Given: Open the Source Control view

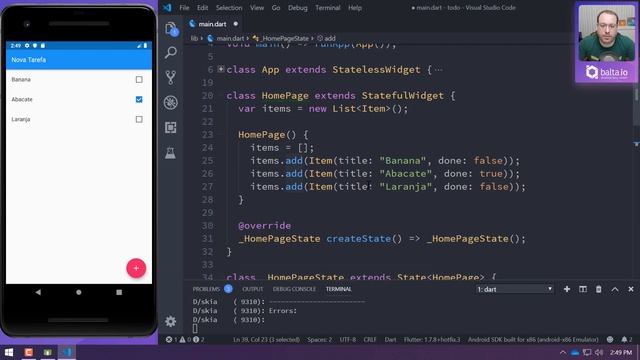Looking at the screenshot, I should [171, 77].
